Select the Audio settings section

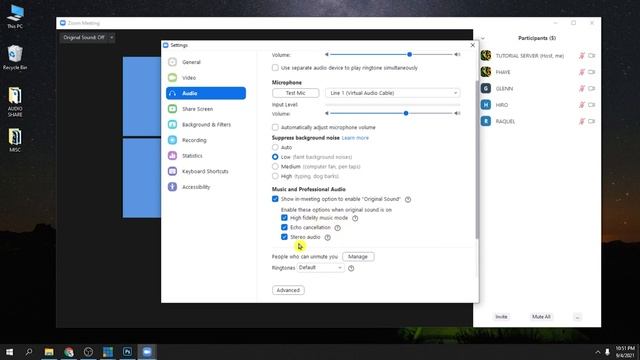tap(206, 93)
